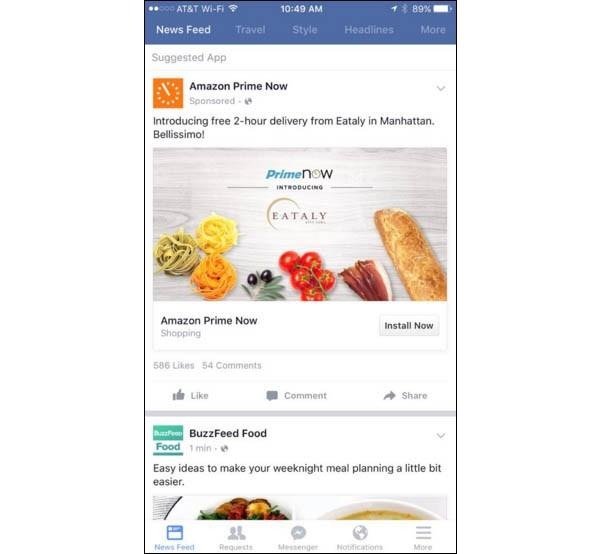
Task: Open the Eataly Prime Now ad image
Action: 300,224
